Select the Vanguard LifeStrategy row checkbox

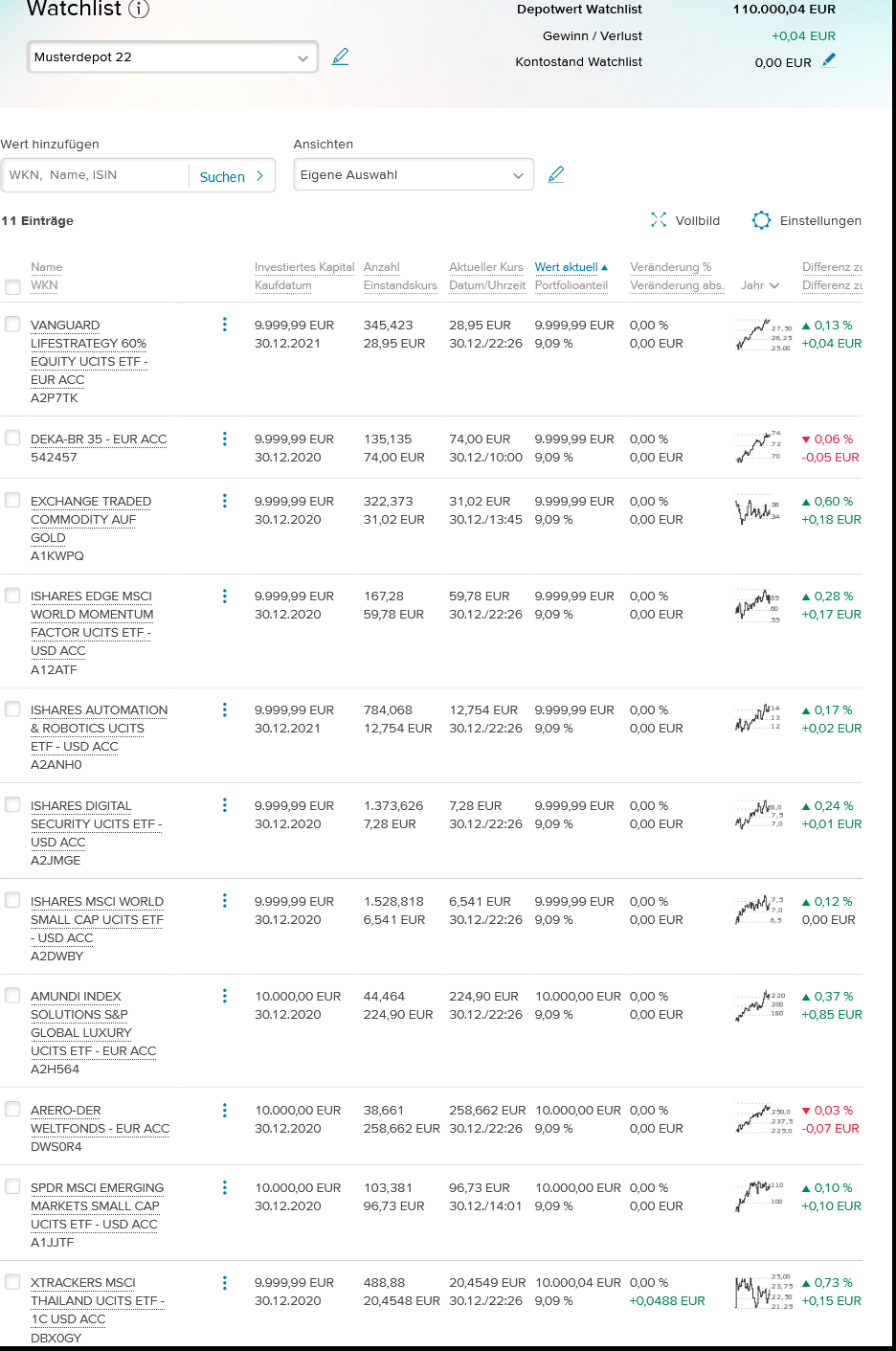click(12, 325)
